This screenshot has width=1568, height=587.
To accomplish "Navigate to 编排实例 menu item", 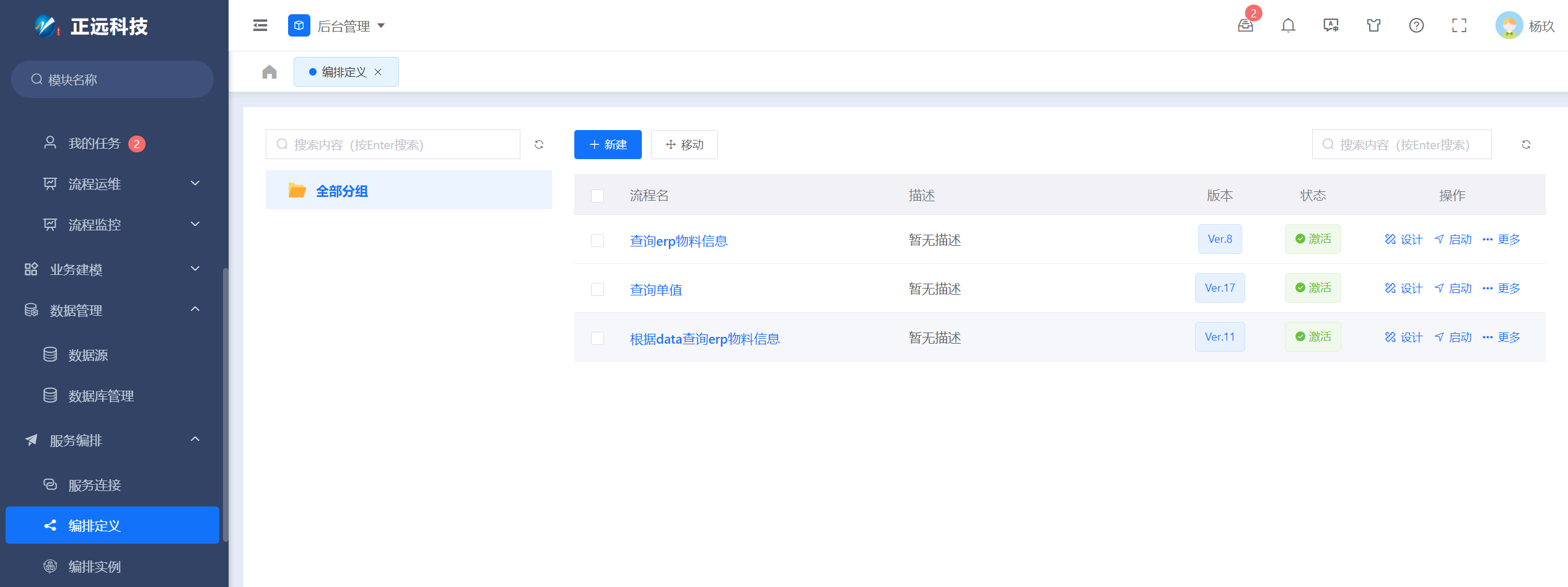I will click(x=94, y=566).
